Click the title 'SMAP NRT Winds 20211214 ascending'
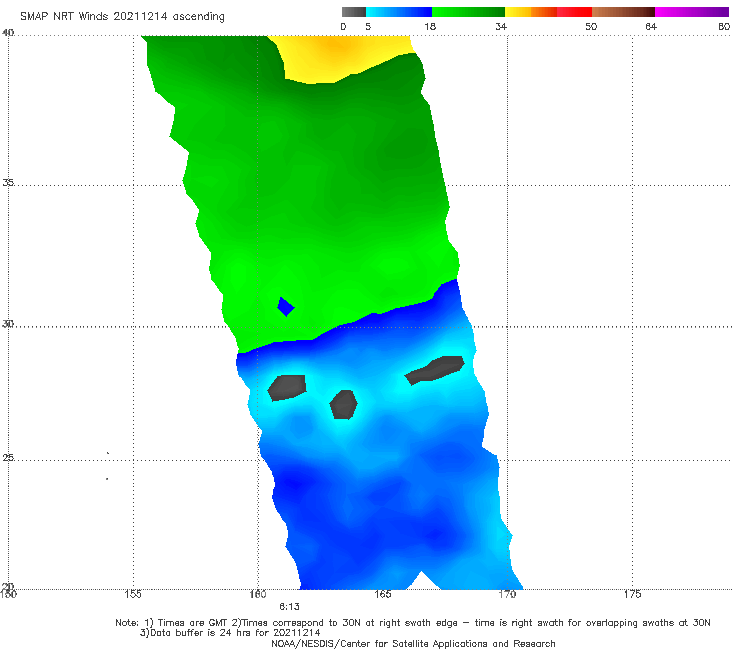 122,17
